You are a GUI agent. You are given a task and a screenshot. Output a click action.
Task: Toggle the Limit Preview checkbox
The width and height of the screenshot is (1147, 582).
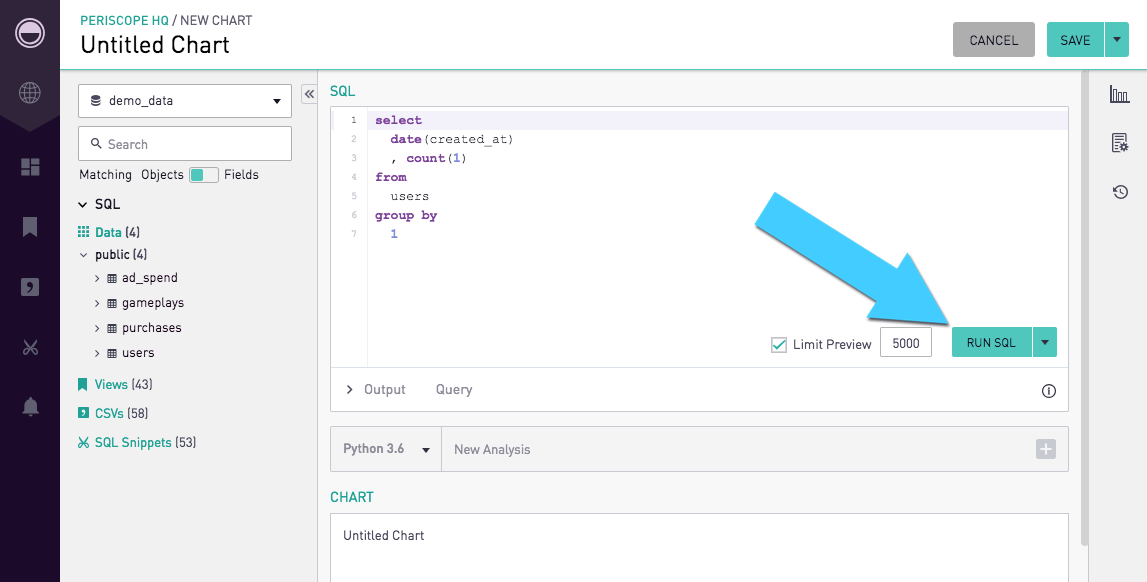tap(779, 344)
